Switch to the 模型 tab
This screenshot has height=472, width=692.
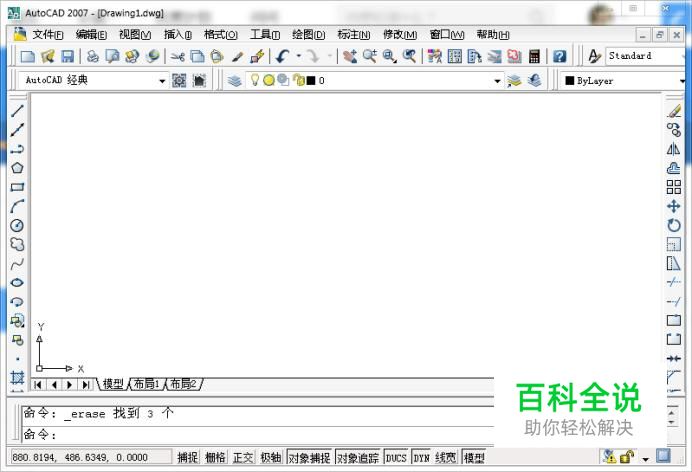113,384
